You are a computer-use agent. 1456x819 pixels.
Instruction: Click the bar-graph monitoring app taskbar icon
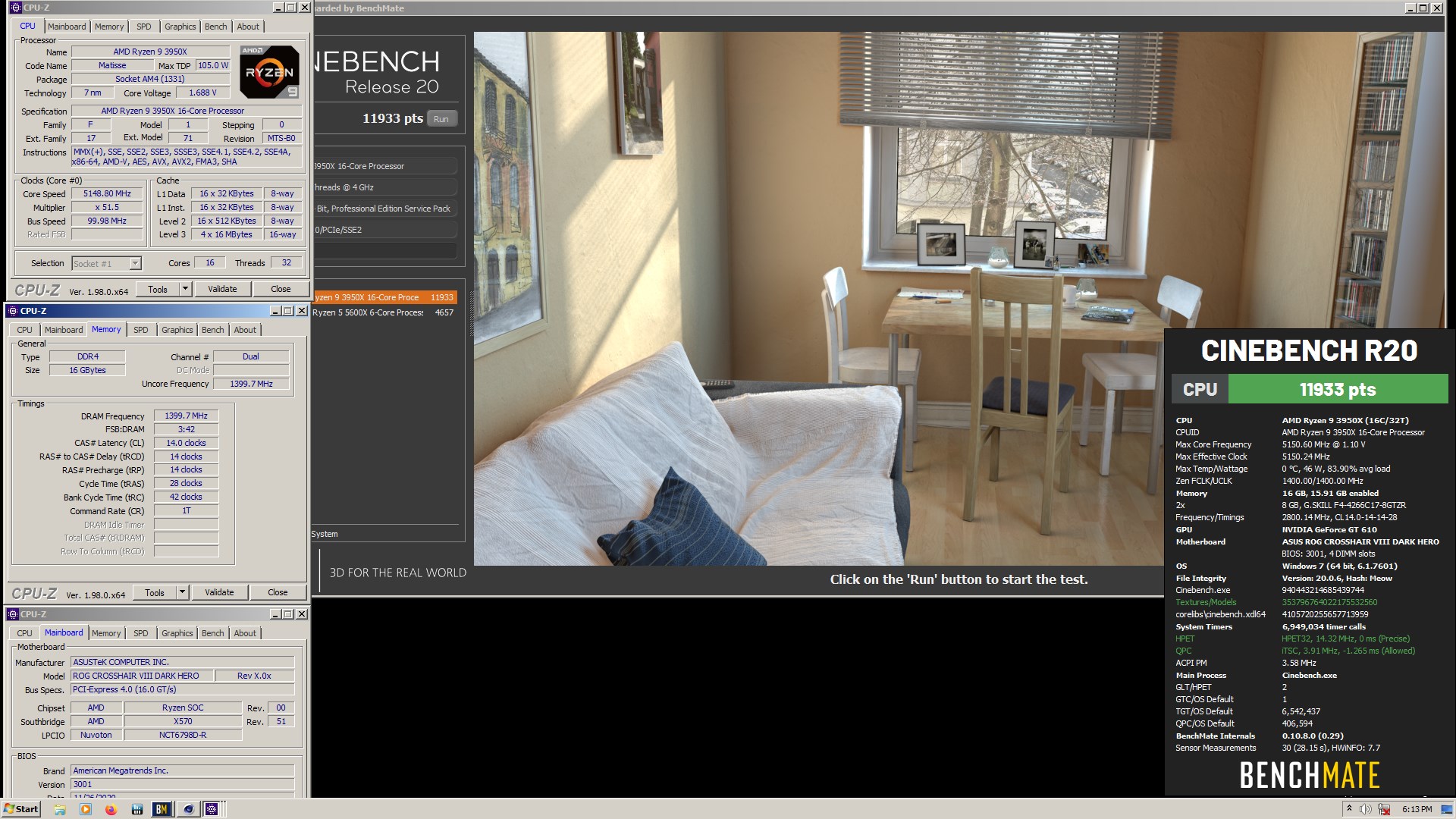tap(137, 809)
